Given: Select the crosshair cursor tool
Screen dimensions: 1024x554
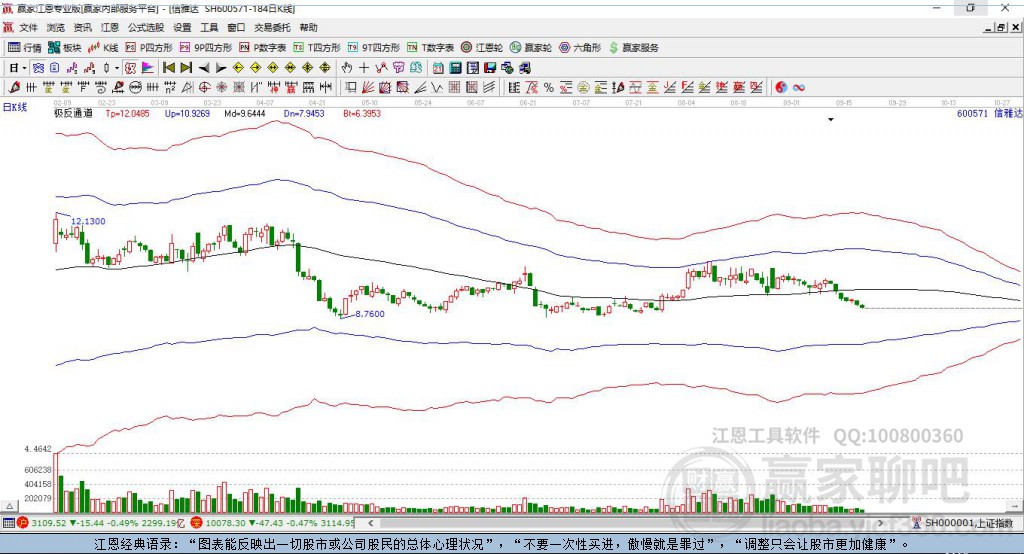Looking at the screenshot, I should pyautogui.click(x=364, y=68).
